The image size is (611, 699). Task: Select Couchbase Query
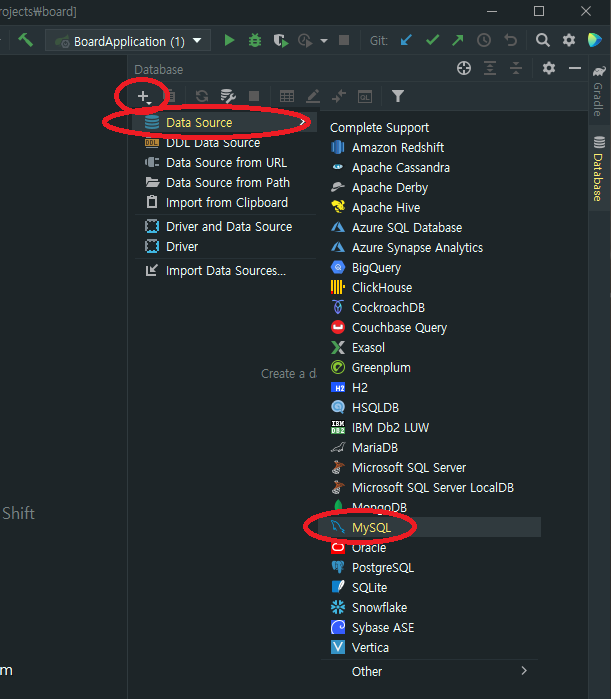coord(431,328)
